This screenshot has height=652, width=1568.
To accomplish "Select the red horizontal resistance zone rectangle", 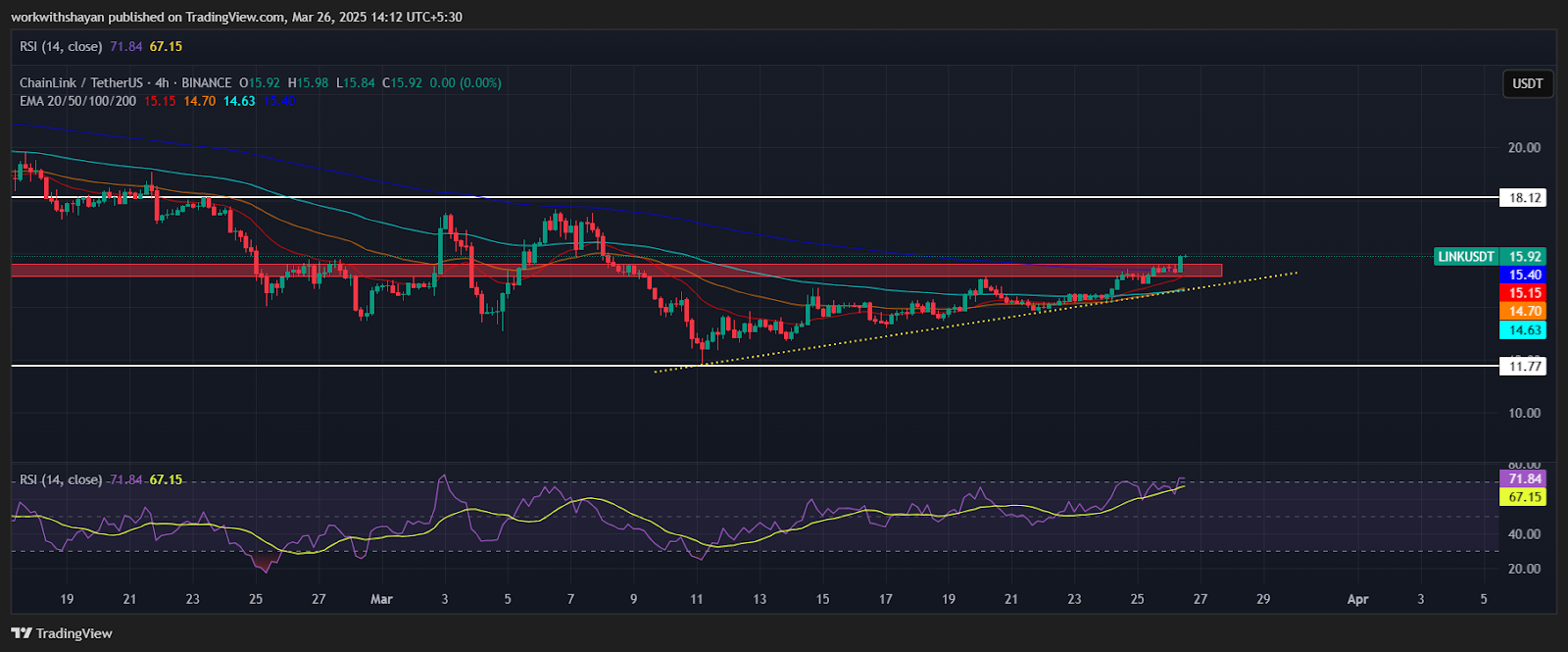I will (588, 270).
